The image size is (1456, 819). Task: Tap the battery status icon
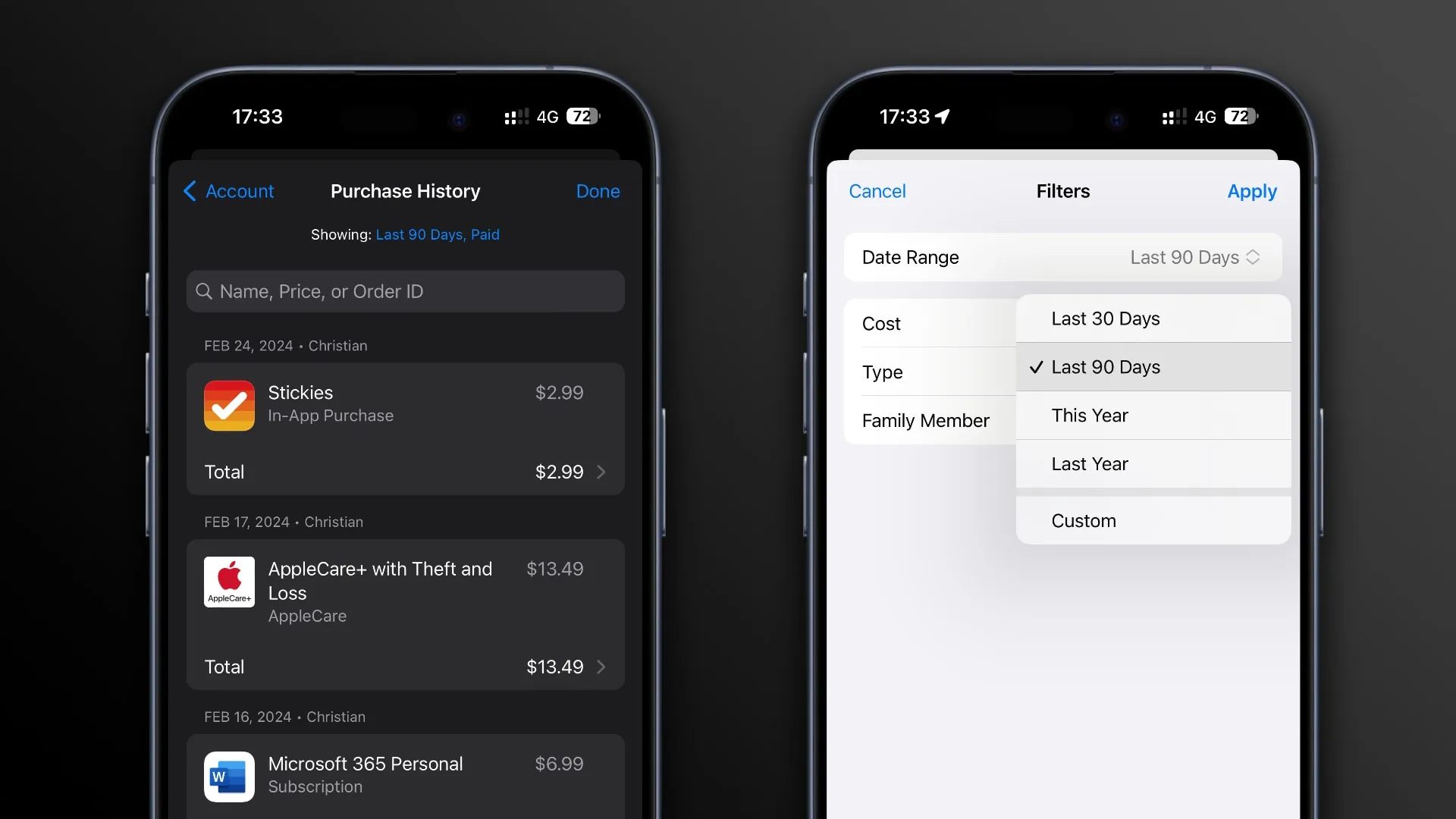coord(584,117)
